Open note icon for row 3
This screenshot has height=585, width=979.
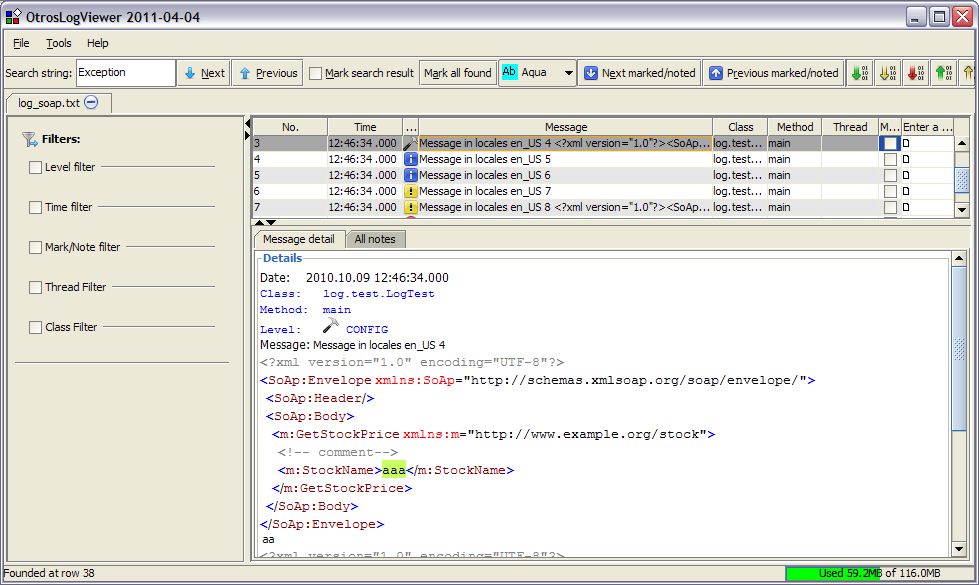[x=906, y=143]
